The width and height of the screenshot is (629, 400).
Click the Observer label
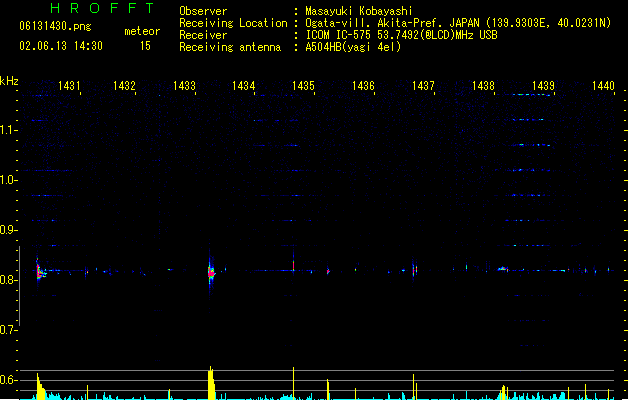point(203,11)
